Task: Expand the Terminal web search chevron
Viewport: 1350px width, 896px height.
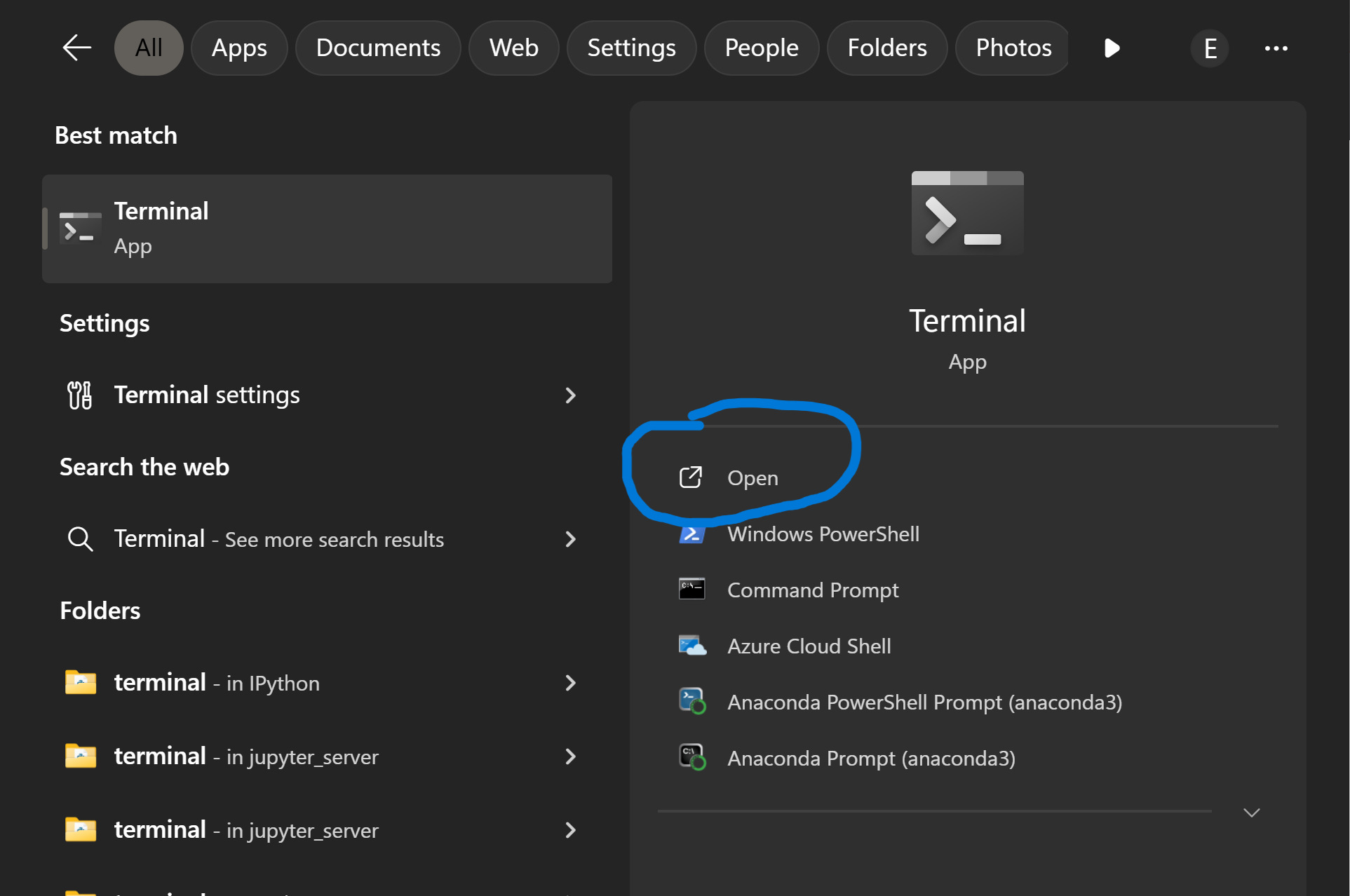Action: click(571, 539)
